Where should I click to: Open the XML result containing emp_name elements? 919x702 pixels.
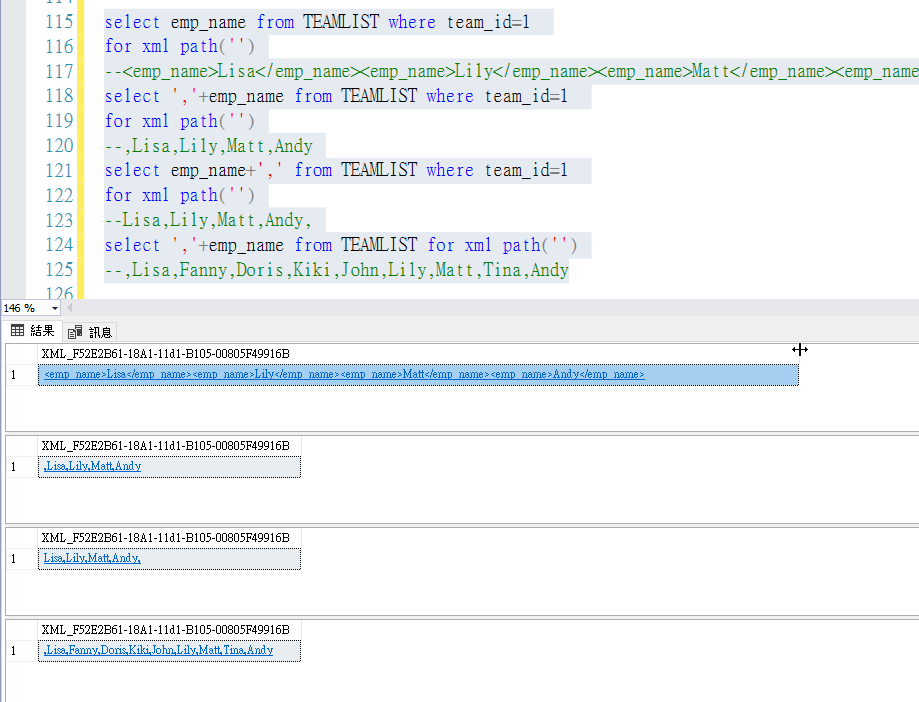[x=340, y=374]
